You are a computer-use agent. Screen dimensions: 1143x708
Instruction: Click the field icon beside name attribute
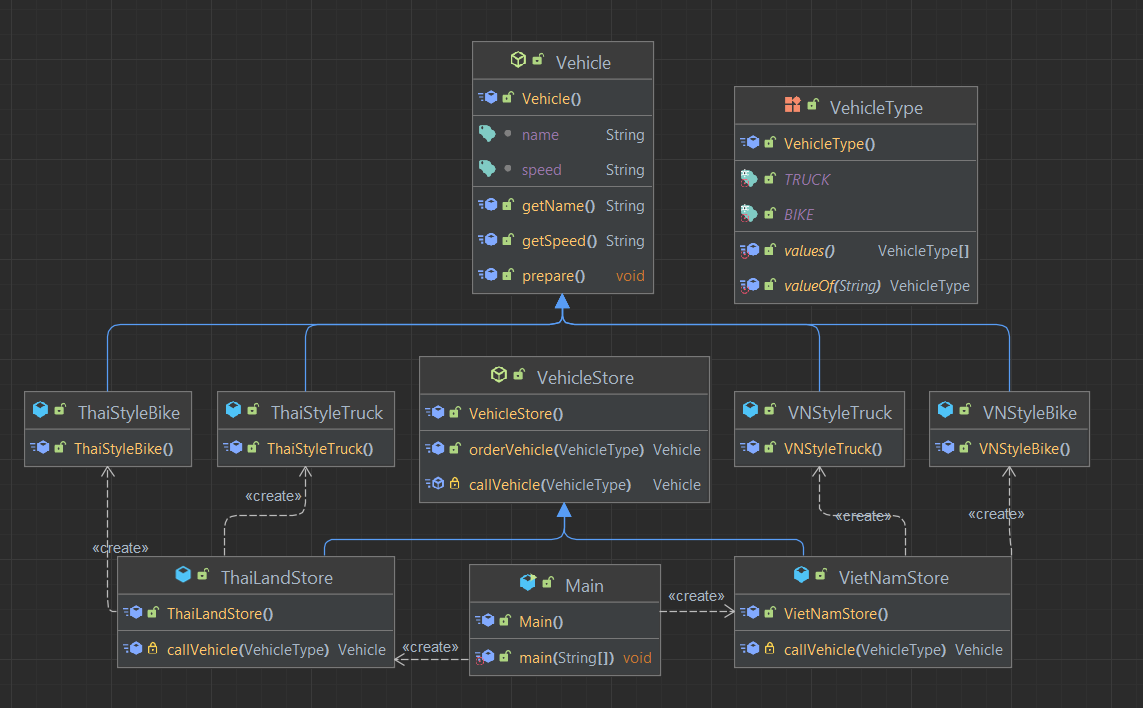click(490, 134)
